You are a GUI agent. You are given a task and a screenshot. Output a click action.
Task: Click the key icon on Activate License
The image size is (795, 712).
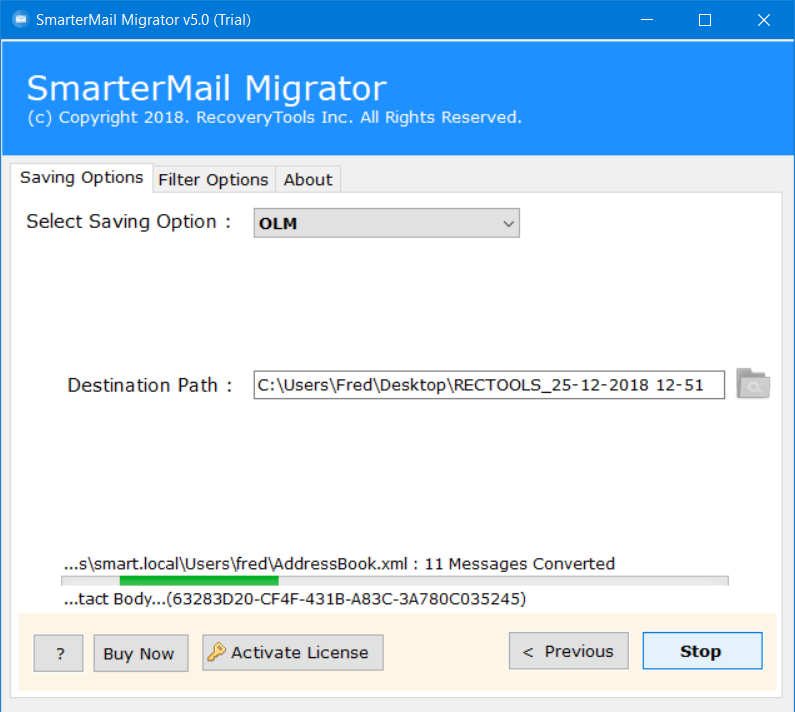pos(216,652)
